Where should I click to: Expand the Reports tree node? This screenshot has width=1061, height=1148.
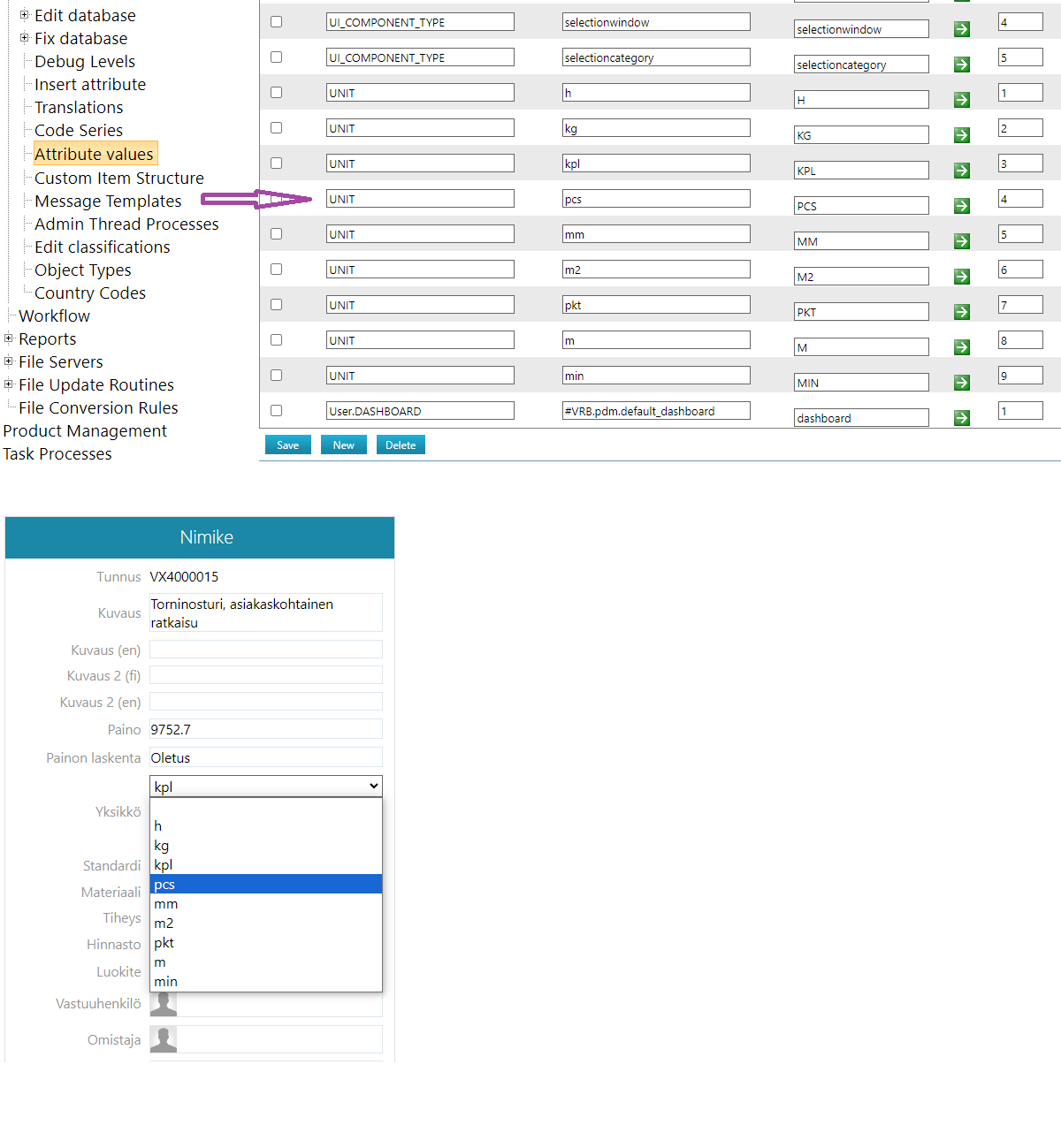(9, 338)
